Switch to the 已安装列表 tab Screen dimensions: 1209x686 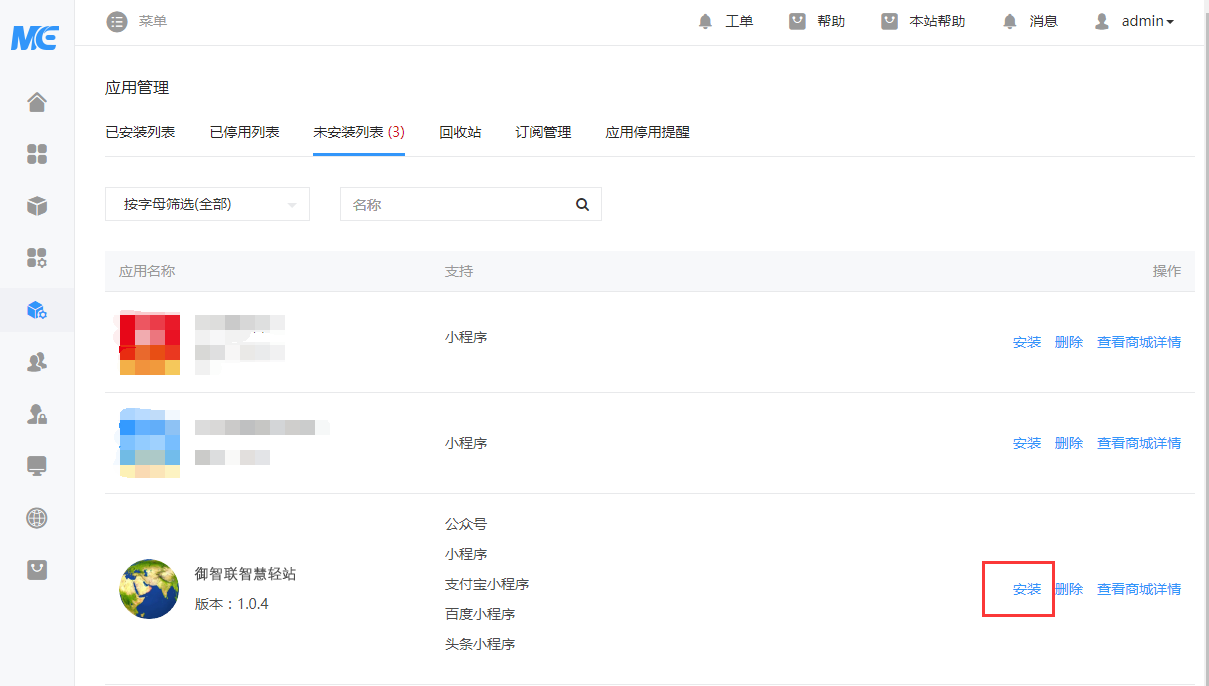140,132
